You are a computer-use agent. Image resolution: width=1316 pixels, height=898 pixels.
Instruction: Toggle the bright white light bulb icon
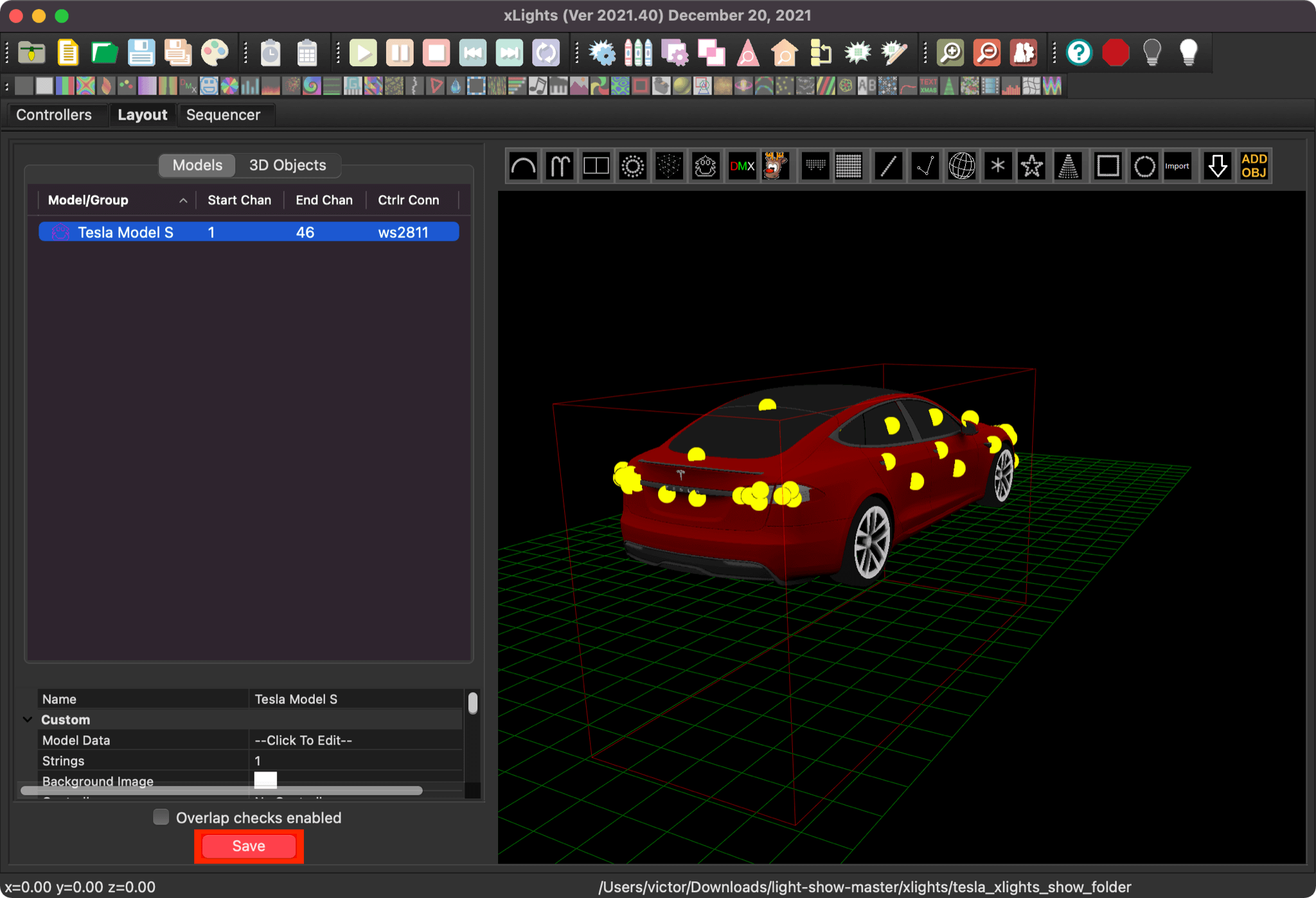pos(1189,53)
